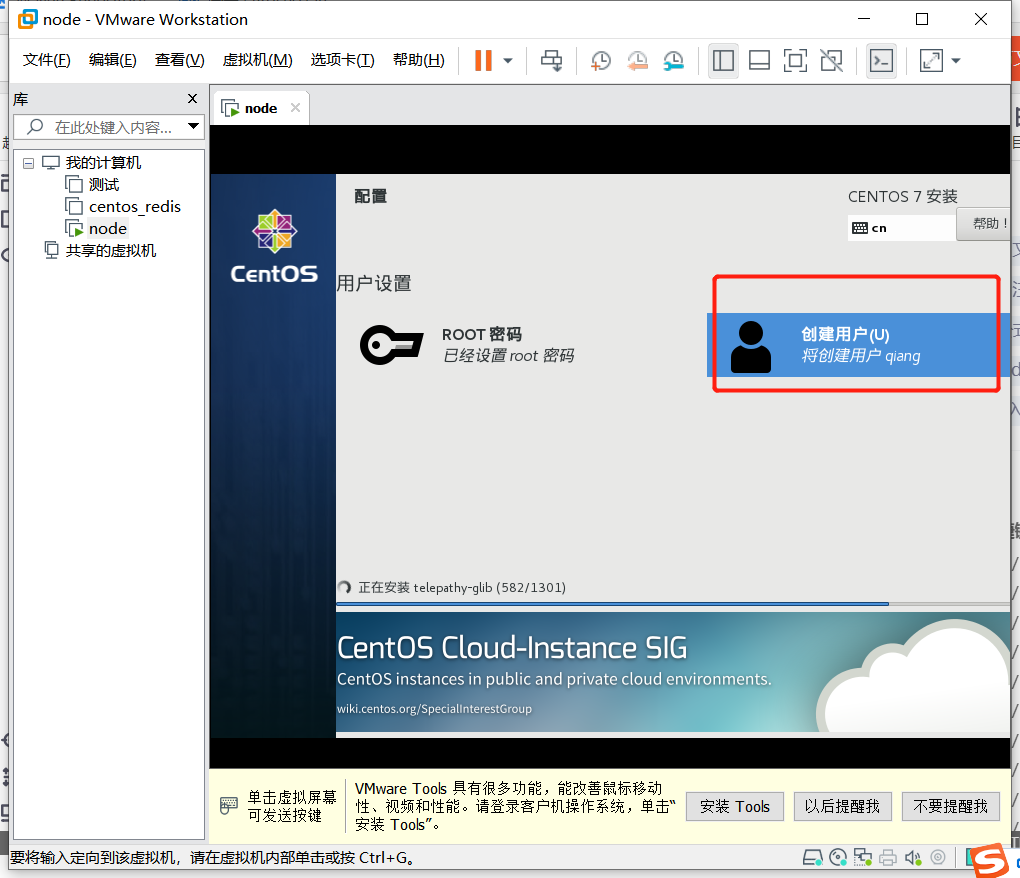The height and width of the screenshot is (878, 1020).
Task: Open the 编辑(E) menu
Action: tap(113, 60)
